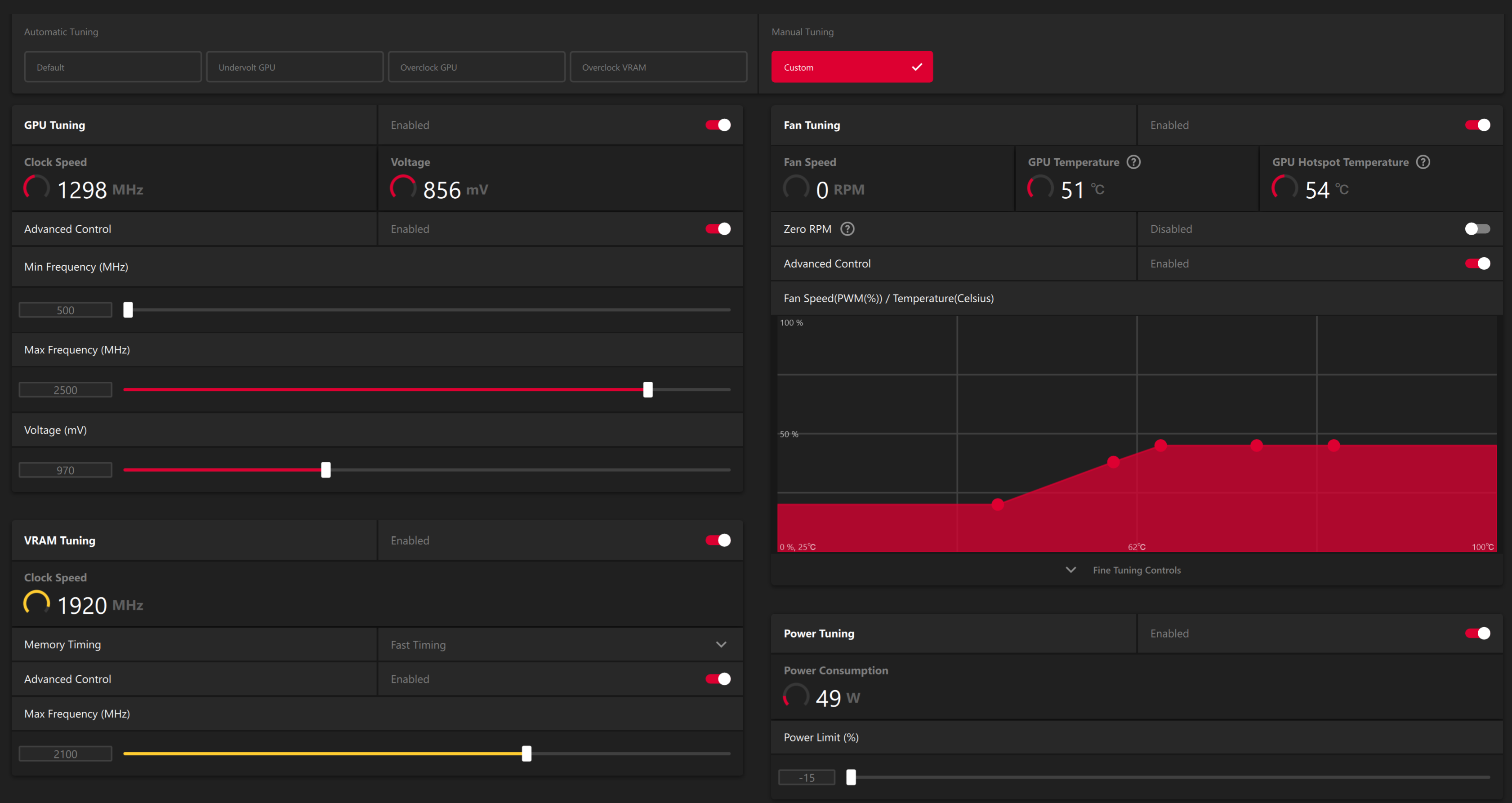Viewport: 1512px width, 803px height.
Task: Click VRAM Max Frequency slider handle
Action: pyautogui.click(x=526, y=754)
